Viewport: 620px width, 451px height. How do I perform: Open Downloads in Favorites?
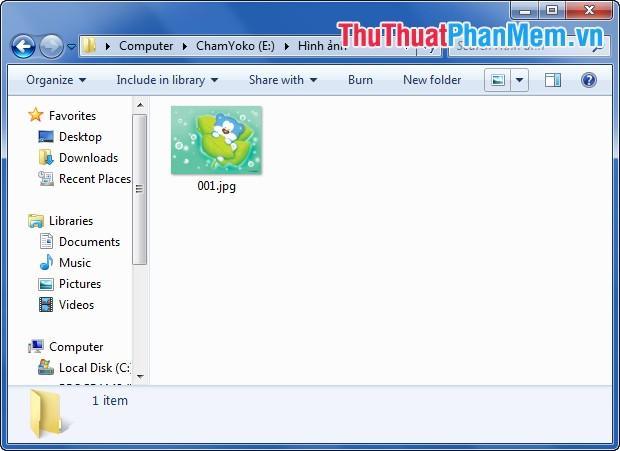click(88, 158)
